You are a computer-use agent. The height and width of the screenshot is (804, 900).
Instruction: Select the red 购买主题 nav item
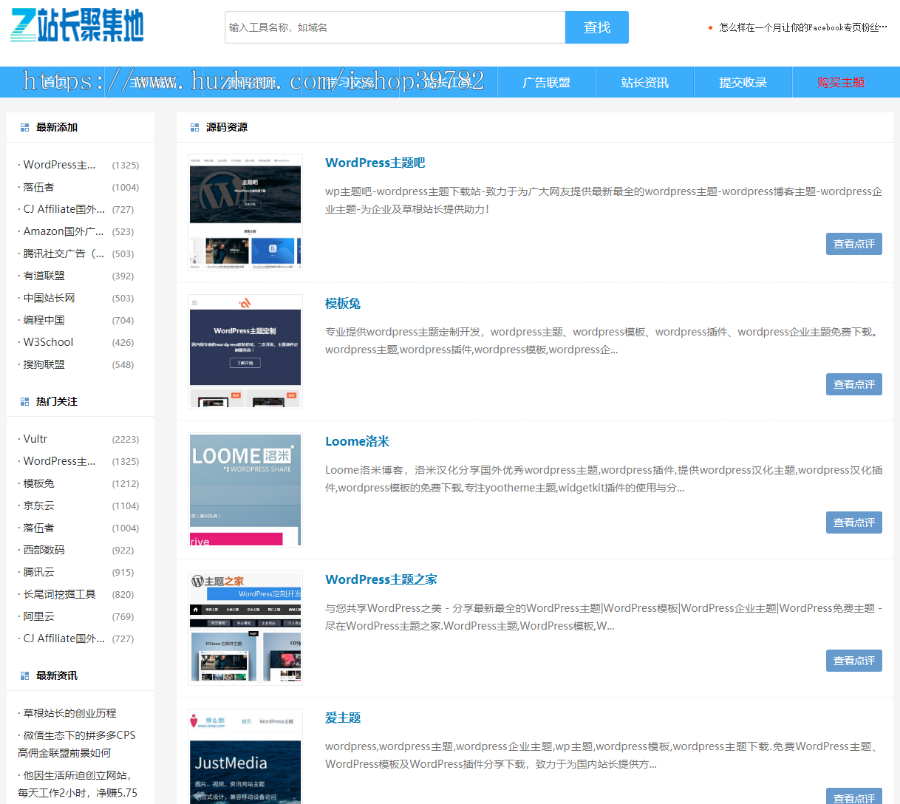[x=841, y=83]
